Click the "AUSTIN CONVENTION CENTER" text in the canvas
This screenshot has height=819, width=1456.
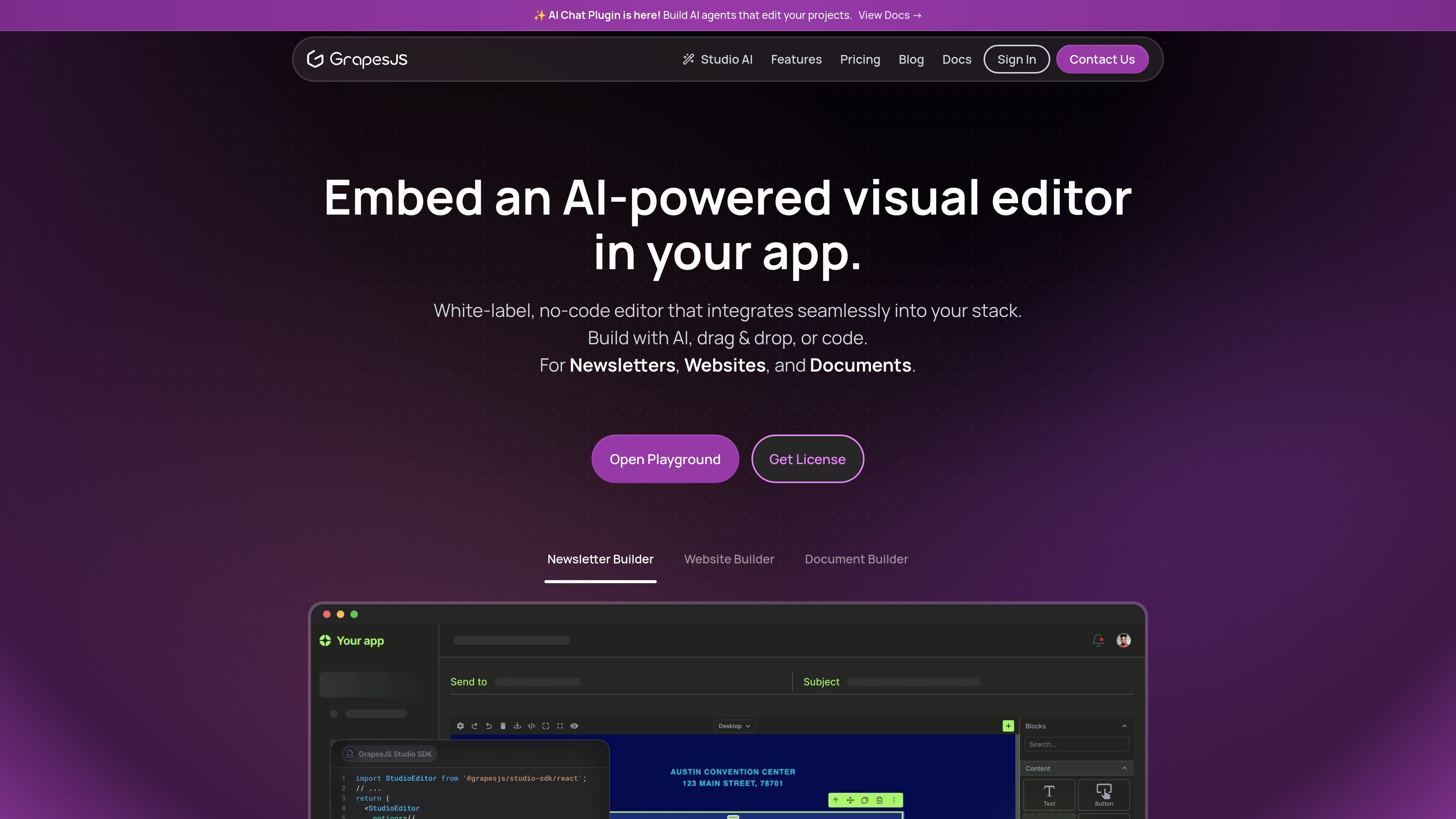[x=733, y=772]
